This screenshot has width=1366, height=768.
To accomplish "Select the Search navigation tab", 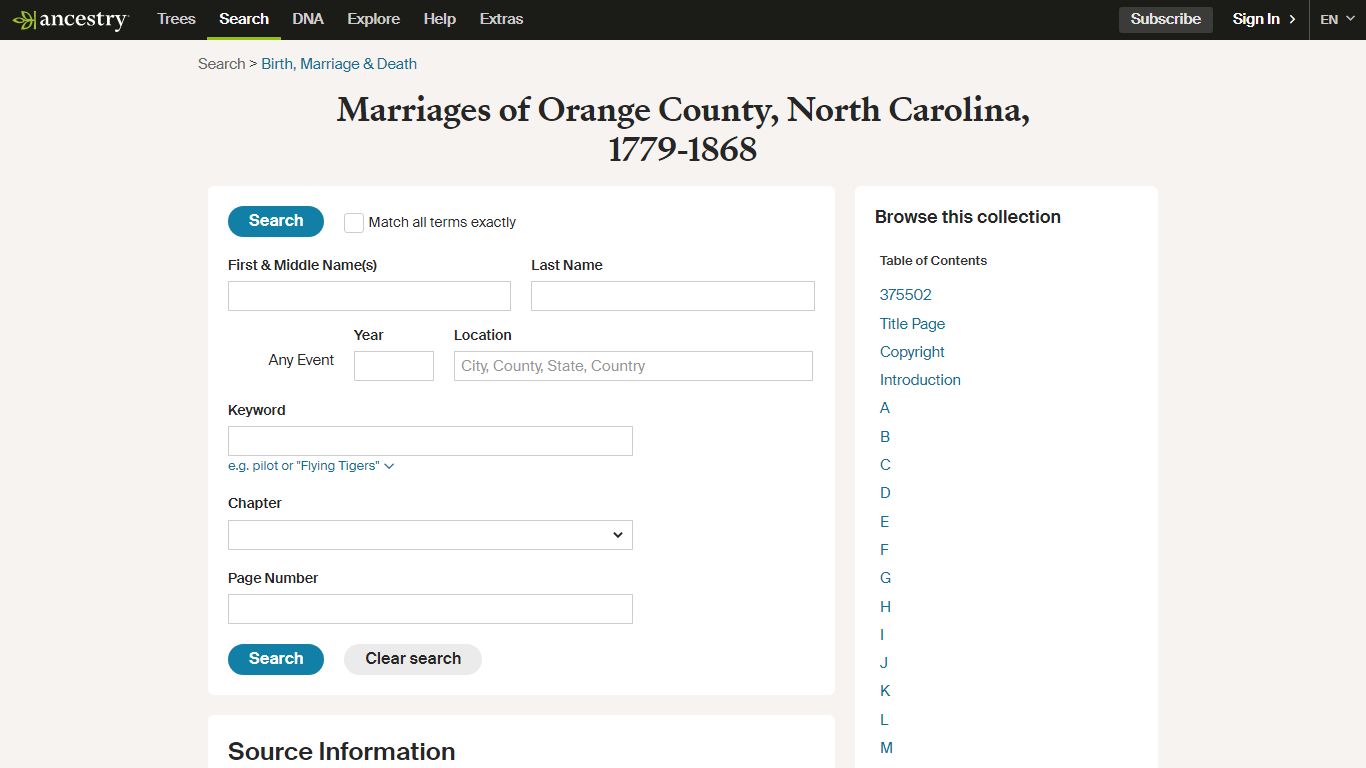I will 244,19.
